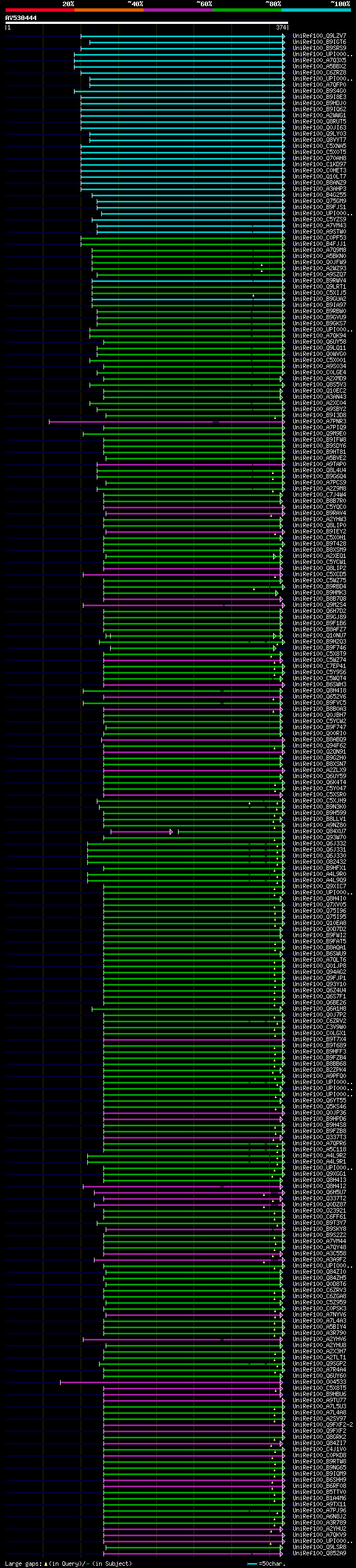Click the UniRef100_Q84XU7 label
Viewport: 356px width, 1568px height.
pos(319,832)
